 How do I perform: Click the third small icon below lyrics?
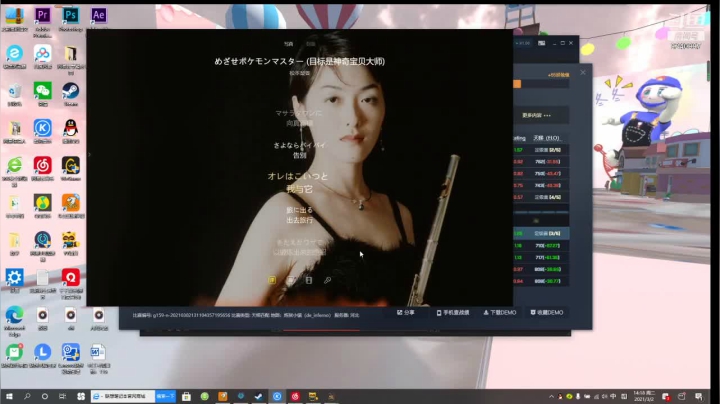click(309, 280)
